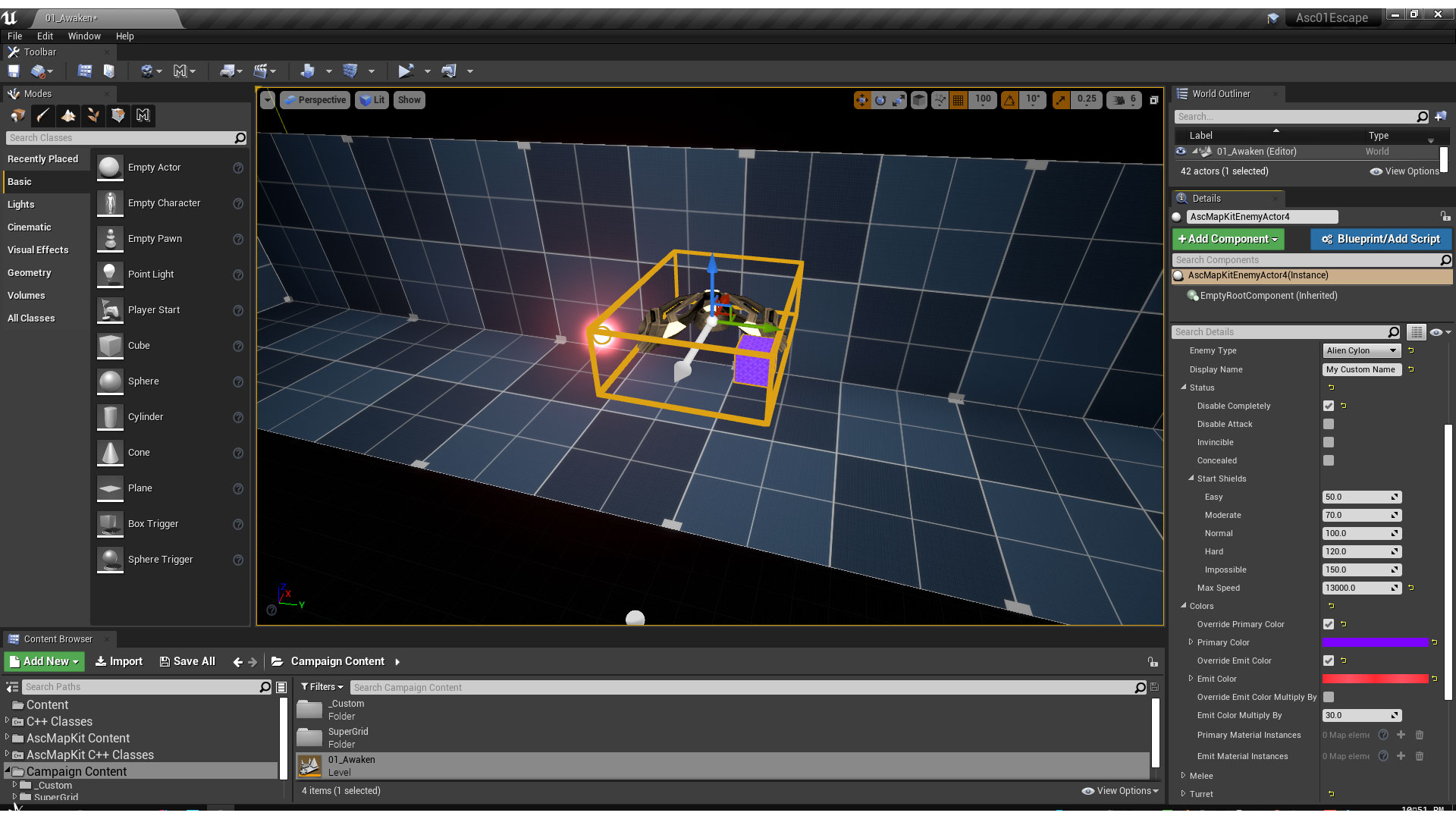This screenshot has height=819, width=1456.
Task: Expand the AscMapKit Content folder tree
Action: (8, 737)
